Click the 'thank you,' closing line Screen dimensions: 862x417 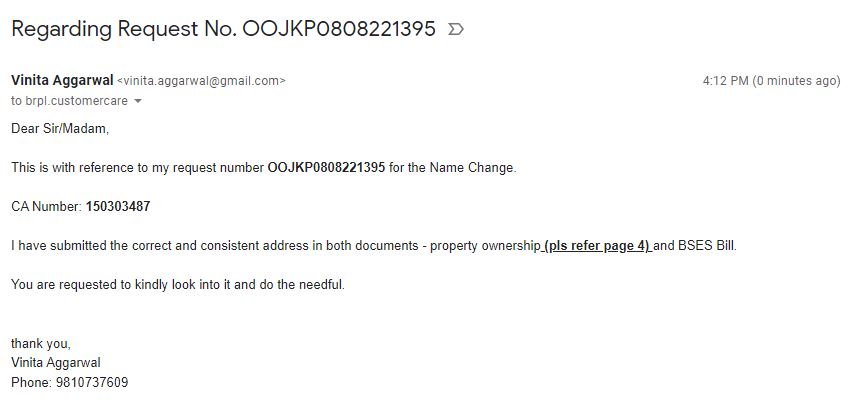tap(41, 344)
